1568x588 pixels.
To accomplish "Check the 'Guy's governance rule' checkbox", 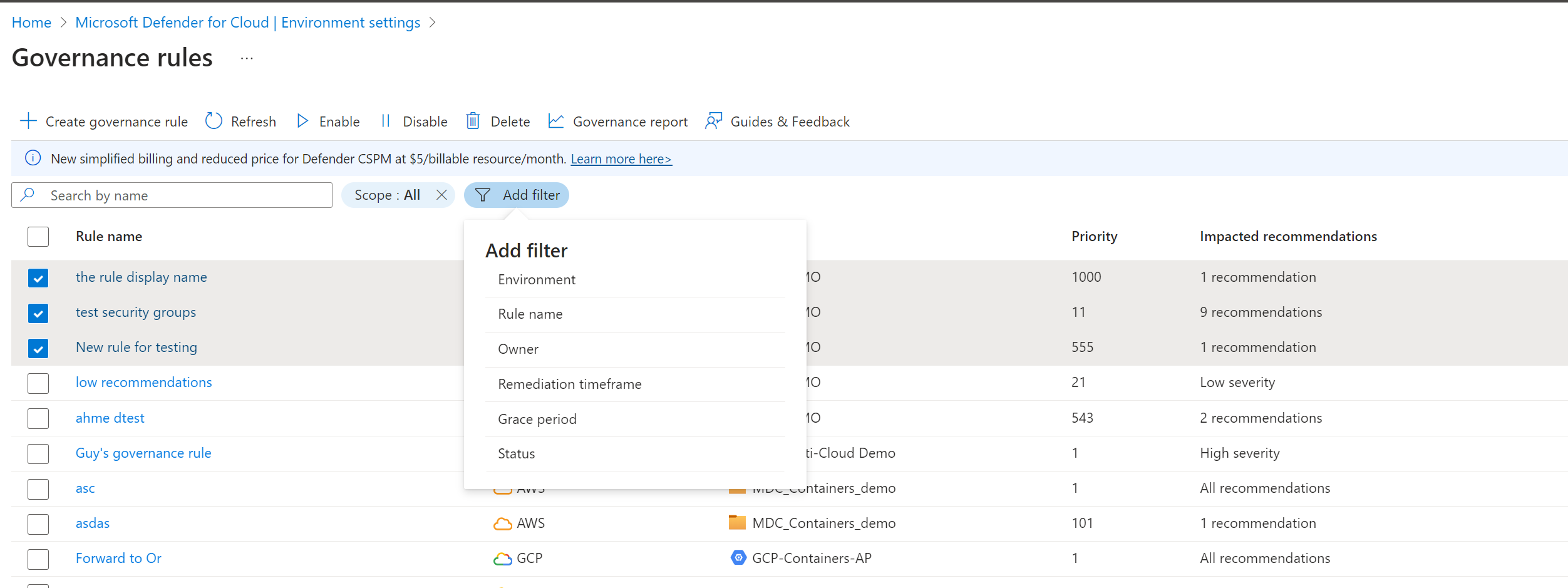I will 38,453.
